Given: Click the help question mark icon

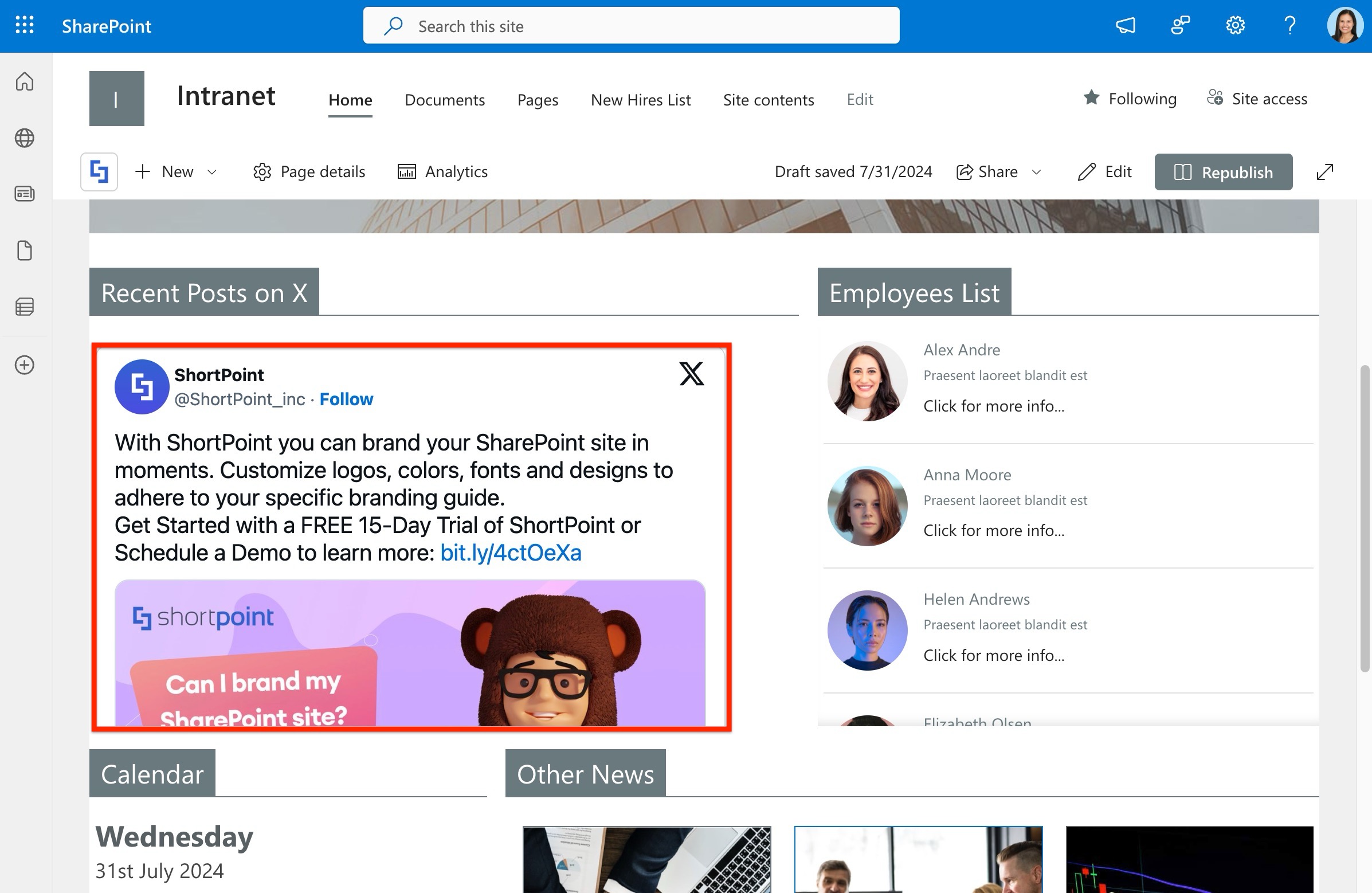Looking at the screenshot, I should [x=1289, y=25].
